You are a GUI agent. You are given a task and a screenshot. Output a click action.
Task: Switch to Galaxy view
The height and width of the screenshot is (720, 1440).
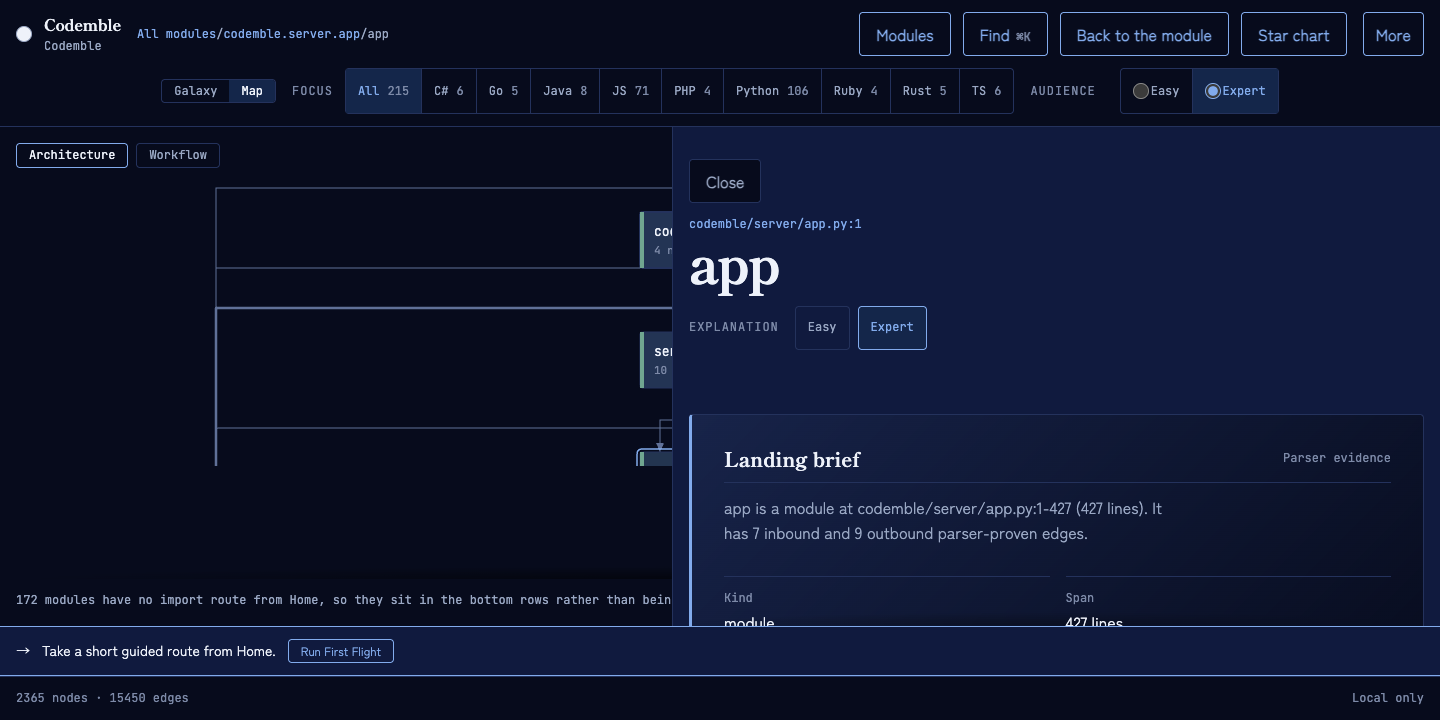tap(196, 91)
